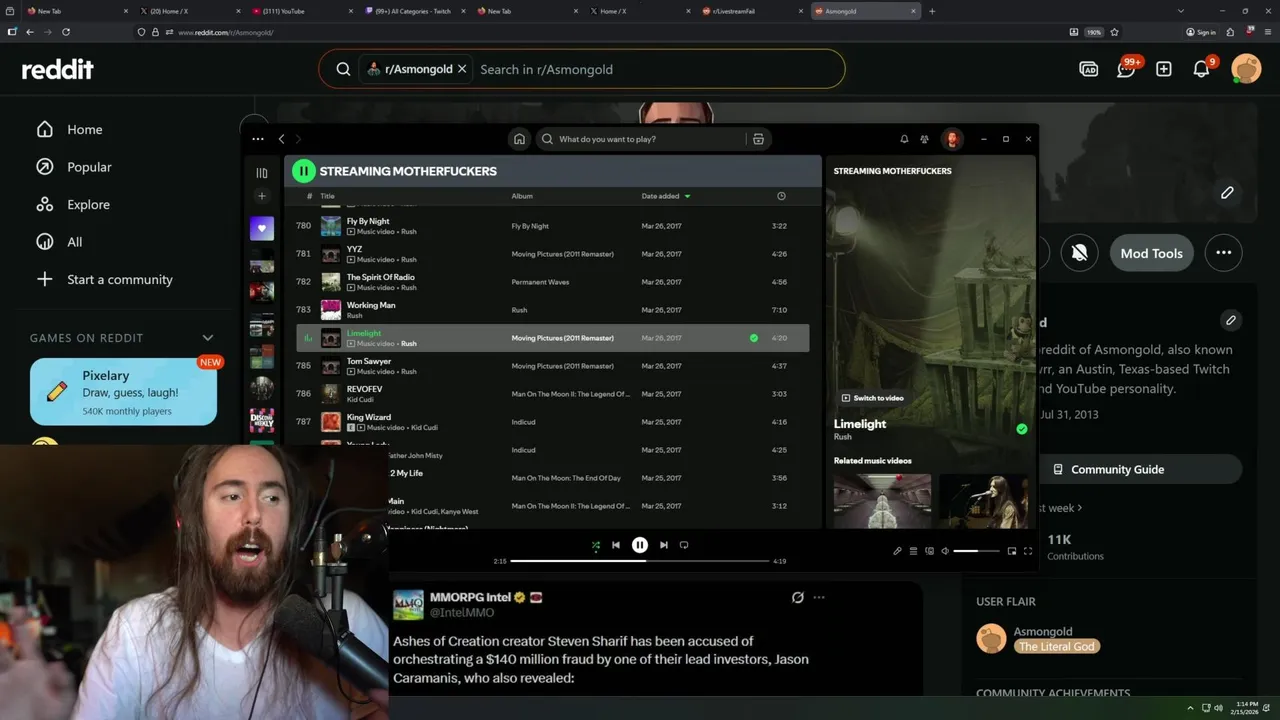
Task: Enter Spotify full screen mode
Action: pos(1028,551)
